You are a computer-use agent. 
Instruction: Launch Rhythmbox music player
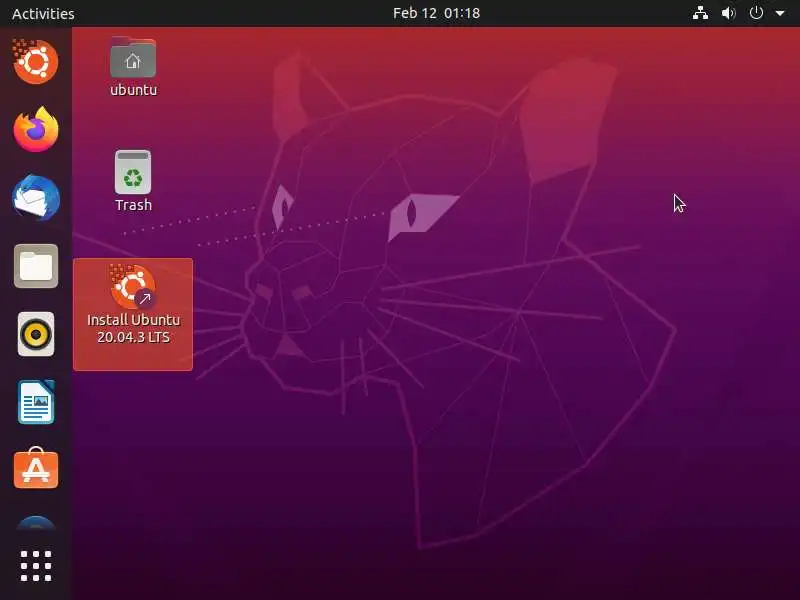pos(36,334)
